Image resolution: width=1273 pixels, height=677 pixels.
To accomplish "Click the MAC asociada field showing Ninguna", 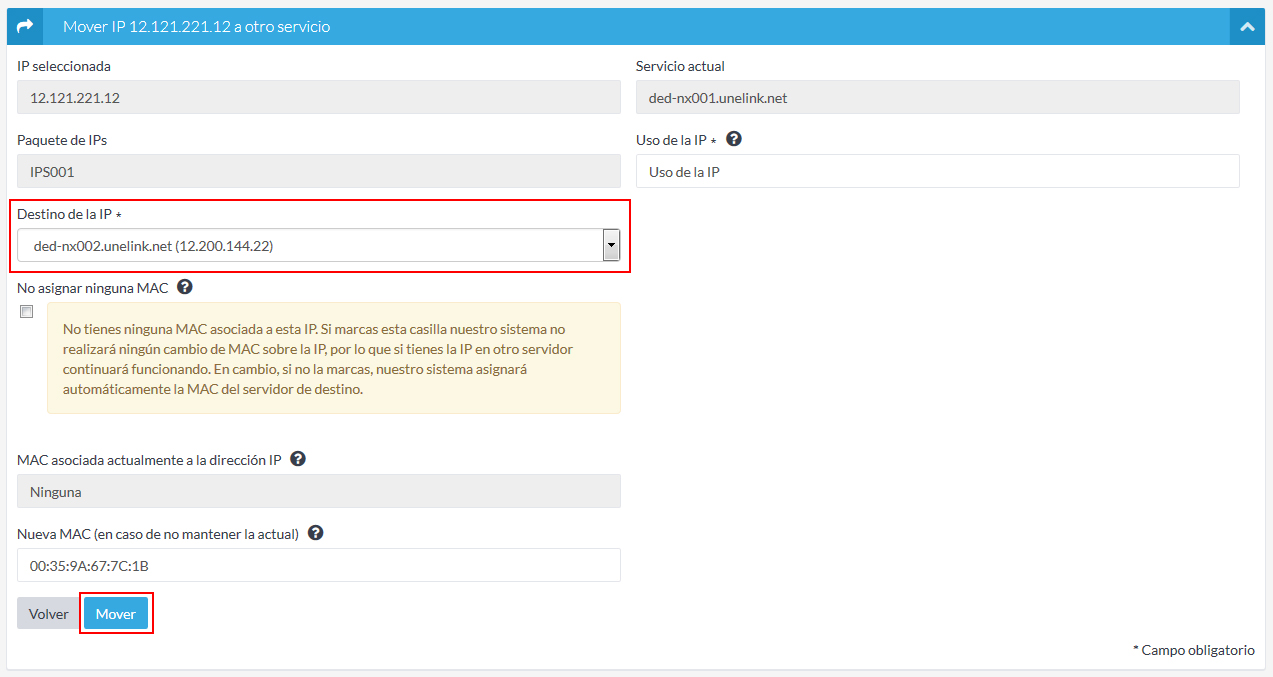I will [x=318, y=492].
